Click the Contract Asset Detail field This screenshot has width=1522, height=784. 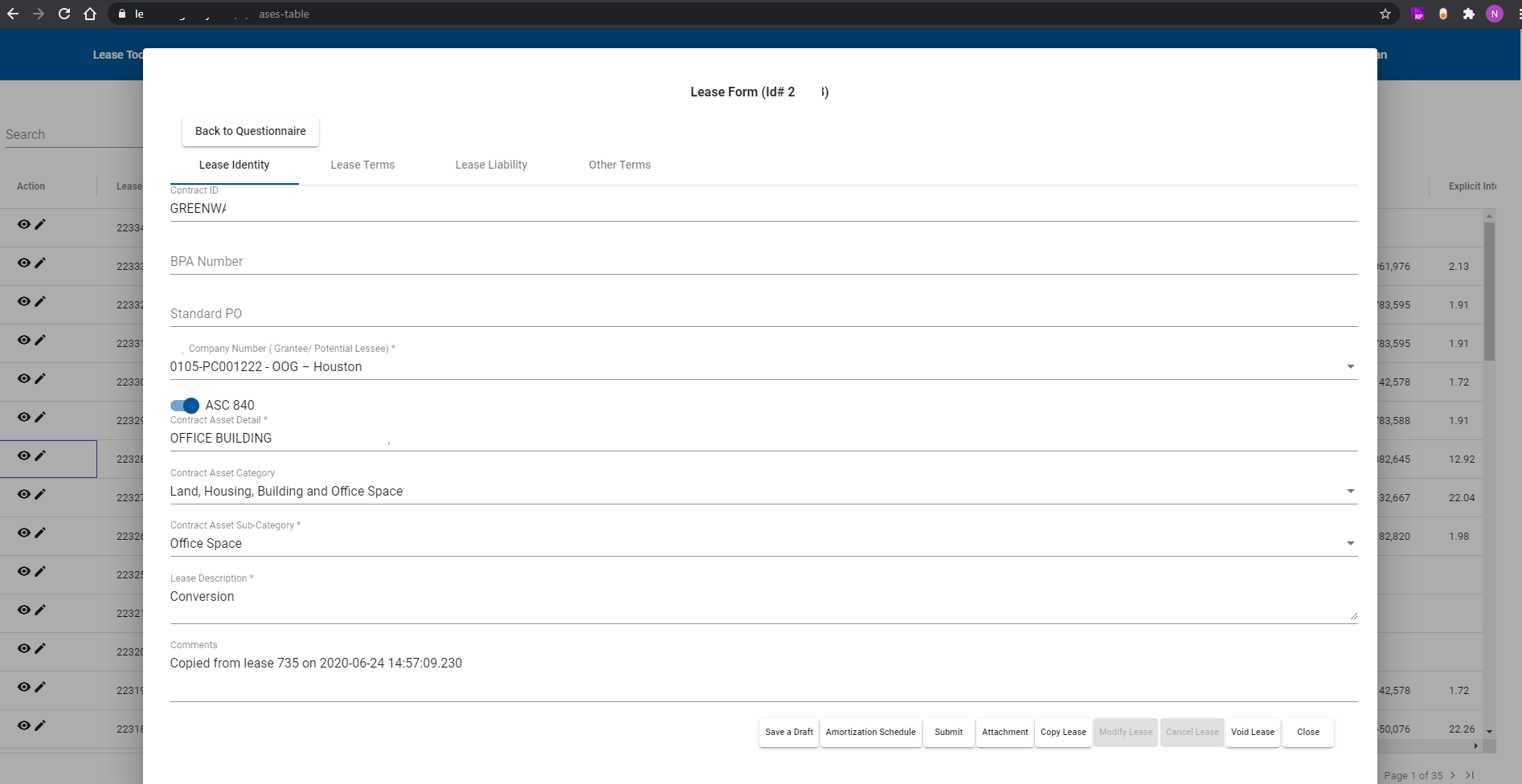763,438
